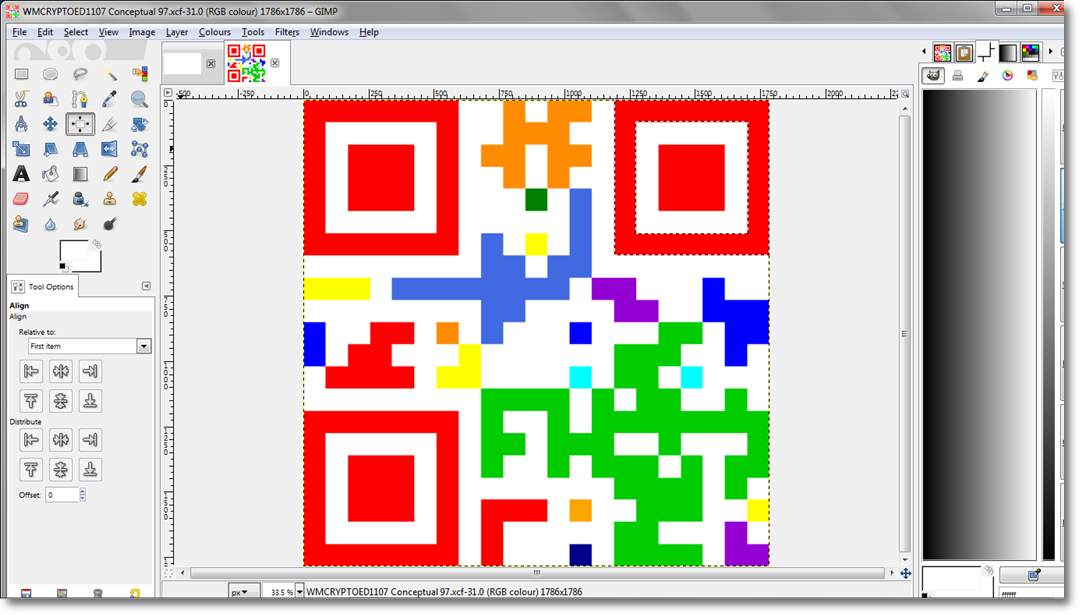Image resolution: width=1080 pixels, height=615 pixels.
Task: Align centre of target horizontally
Action: [61, 371]
